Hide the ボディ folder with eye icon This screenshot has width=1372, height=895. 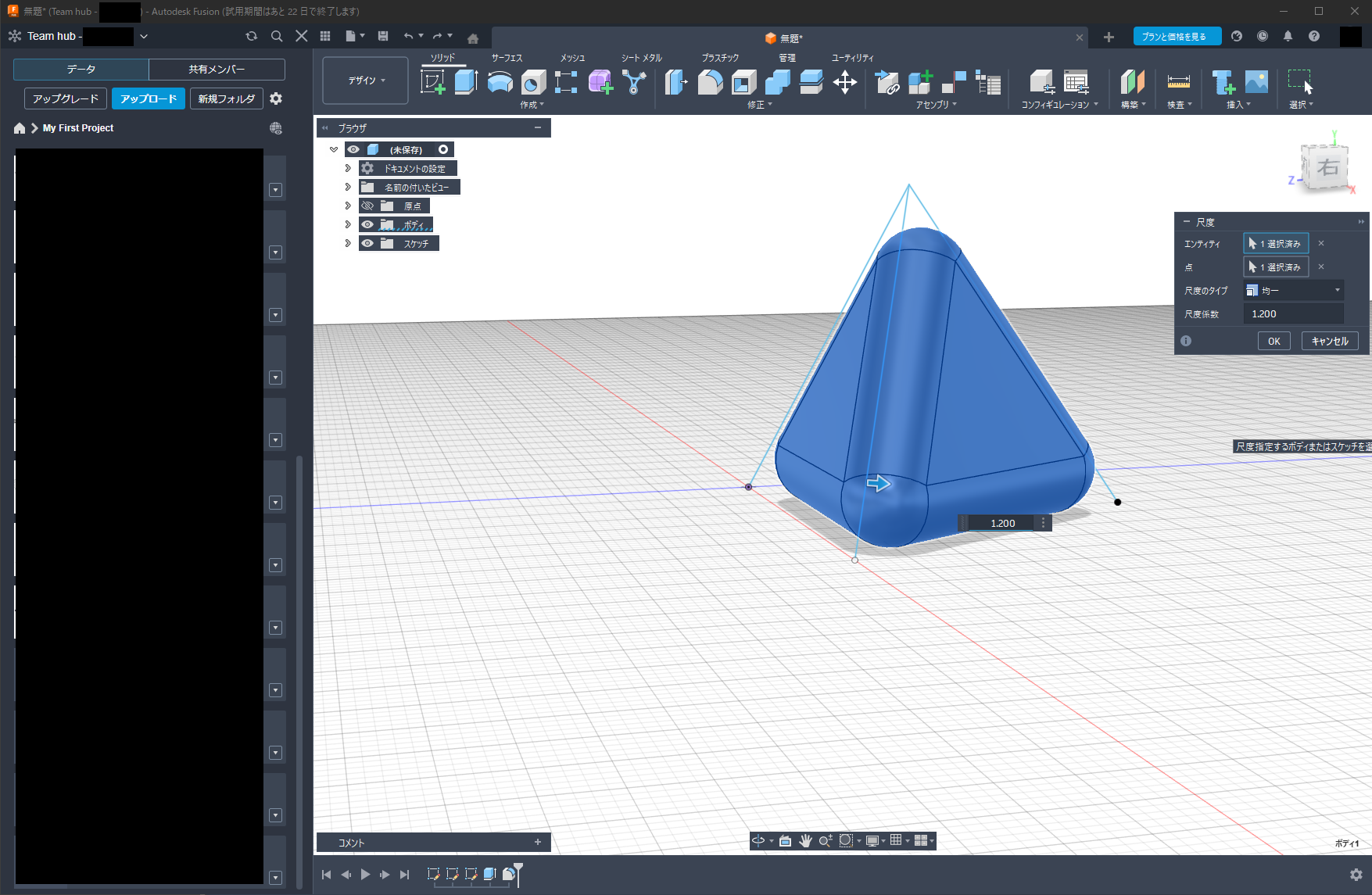point(367,225)
